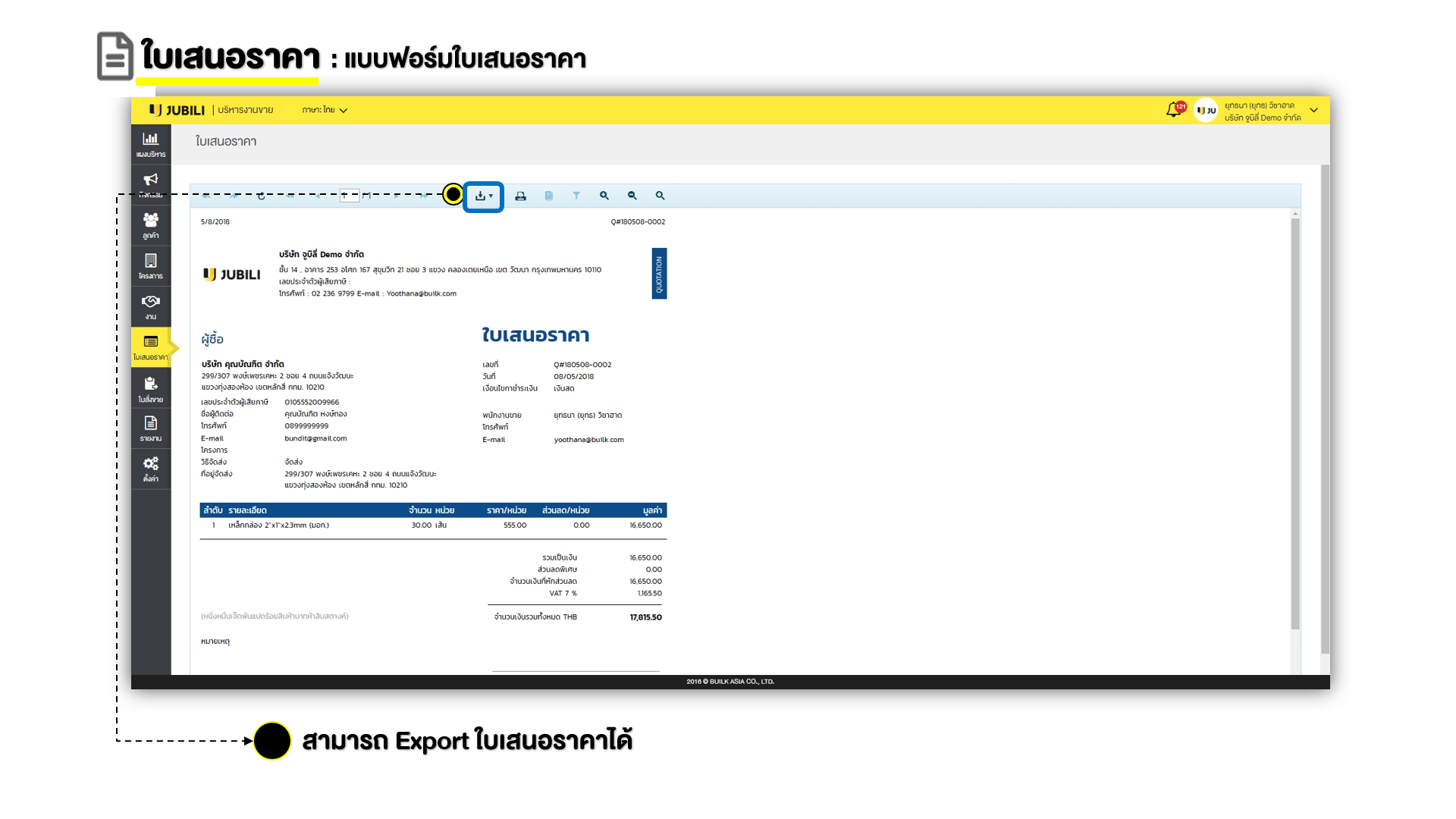
Task: Click the page number input field
Action: (349, 196)
